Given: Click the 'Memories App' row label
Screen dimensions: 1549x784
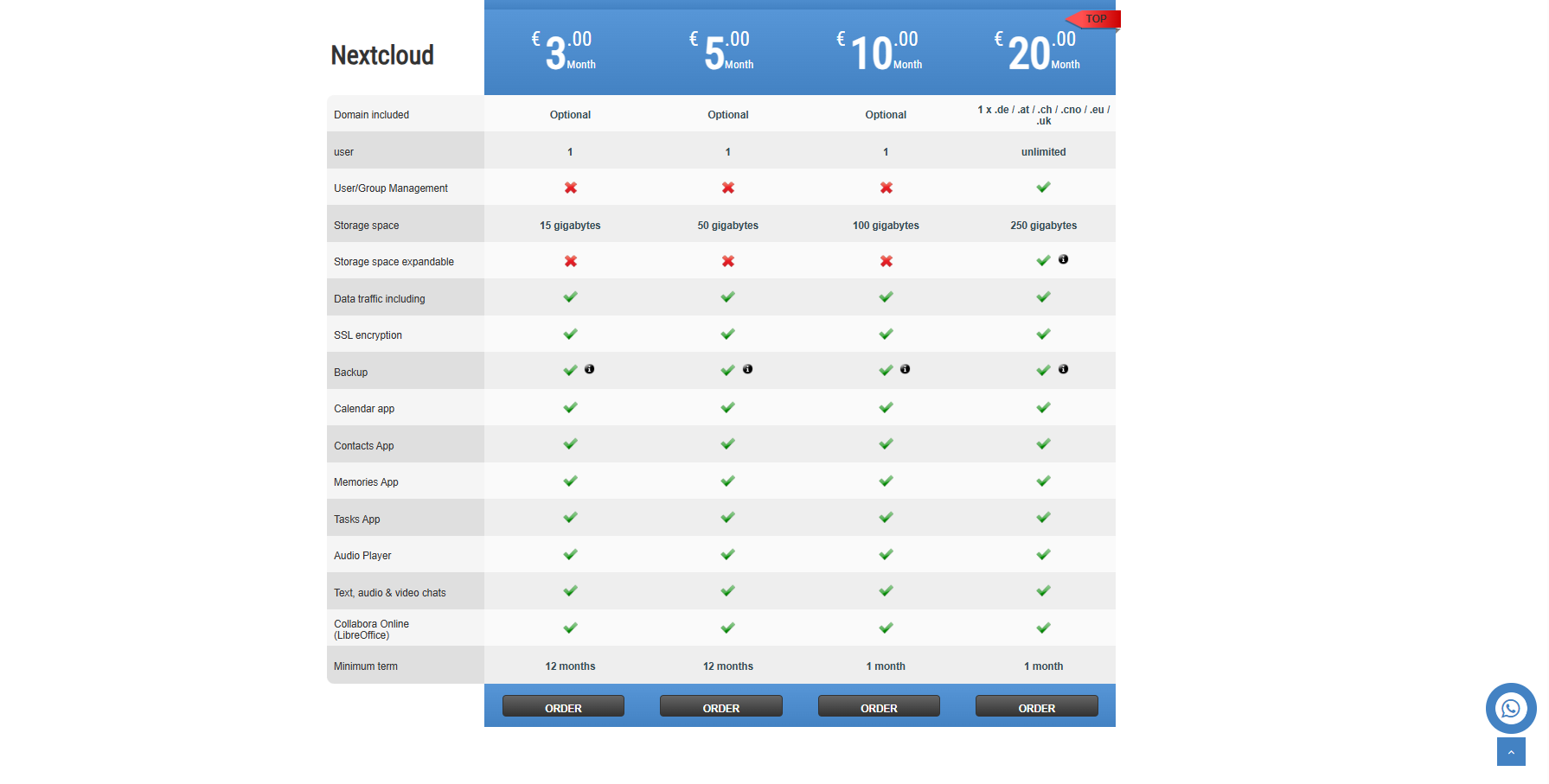Looking at the screenshot, I should tap(366, 482).
